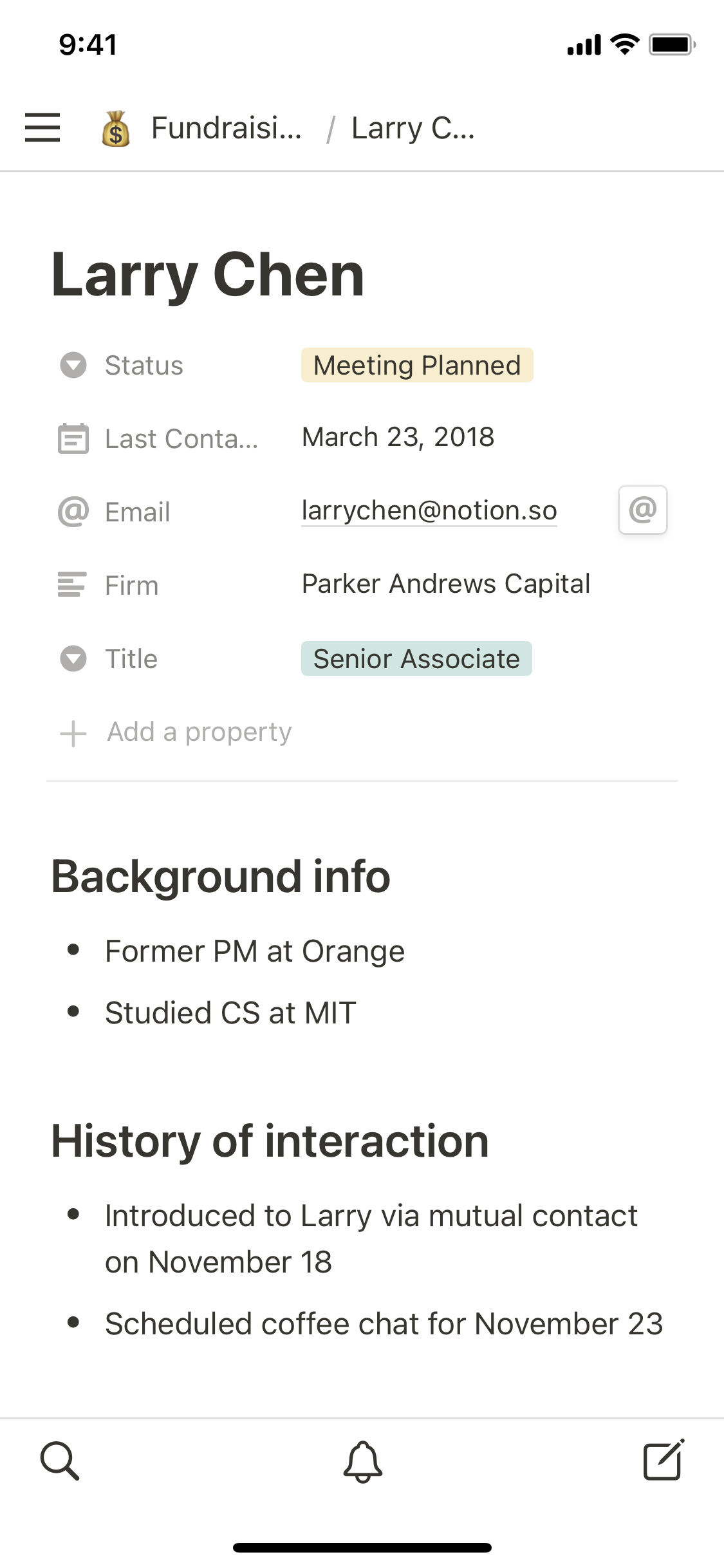
Task: Open the Status select dropdown icon
Action: point(73,365)
